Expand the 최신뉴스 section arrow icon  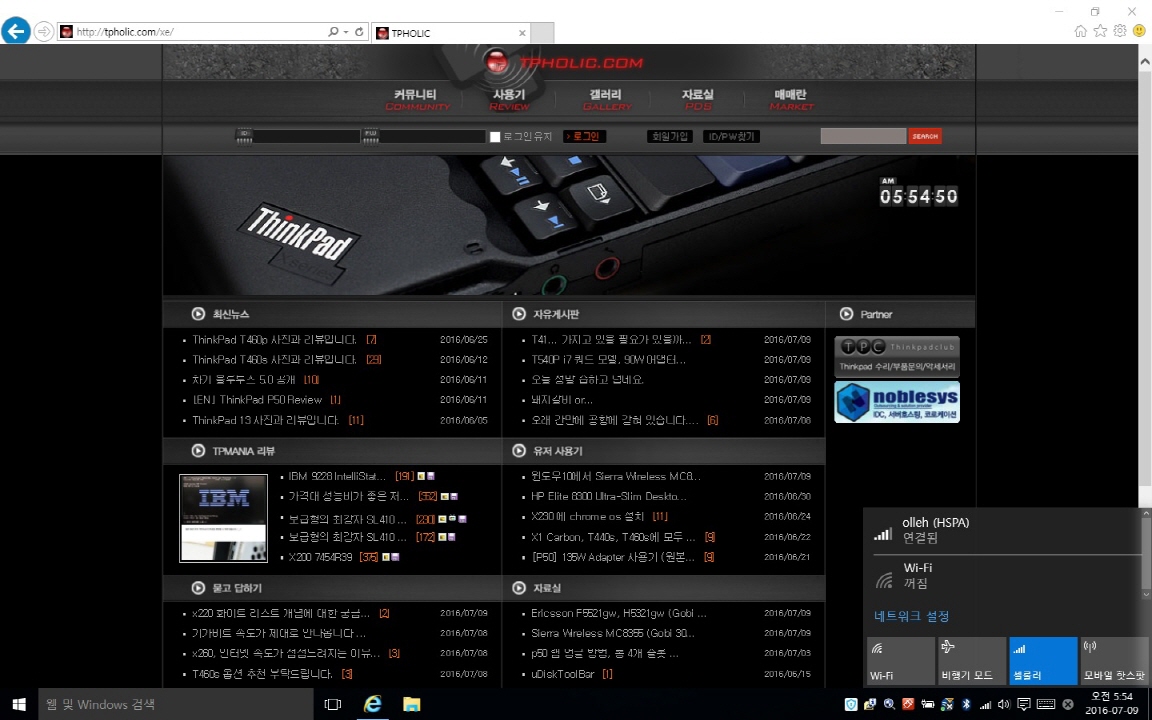click(x=198, y=314)
